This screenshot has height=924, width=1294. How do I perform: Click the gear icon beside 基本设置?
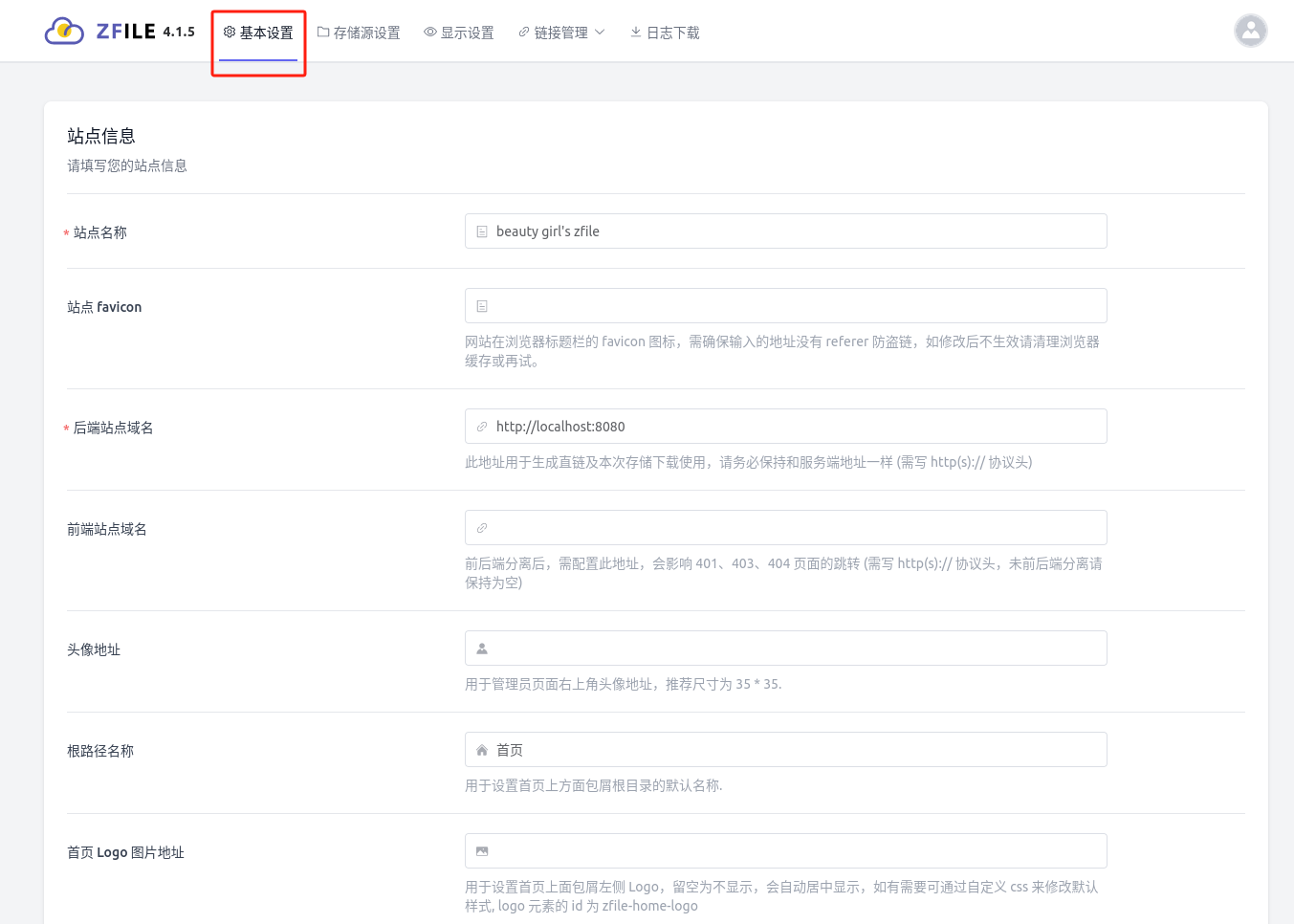click(x=228, y=31)
